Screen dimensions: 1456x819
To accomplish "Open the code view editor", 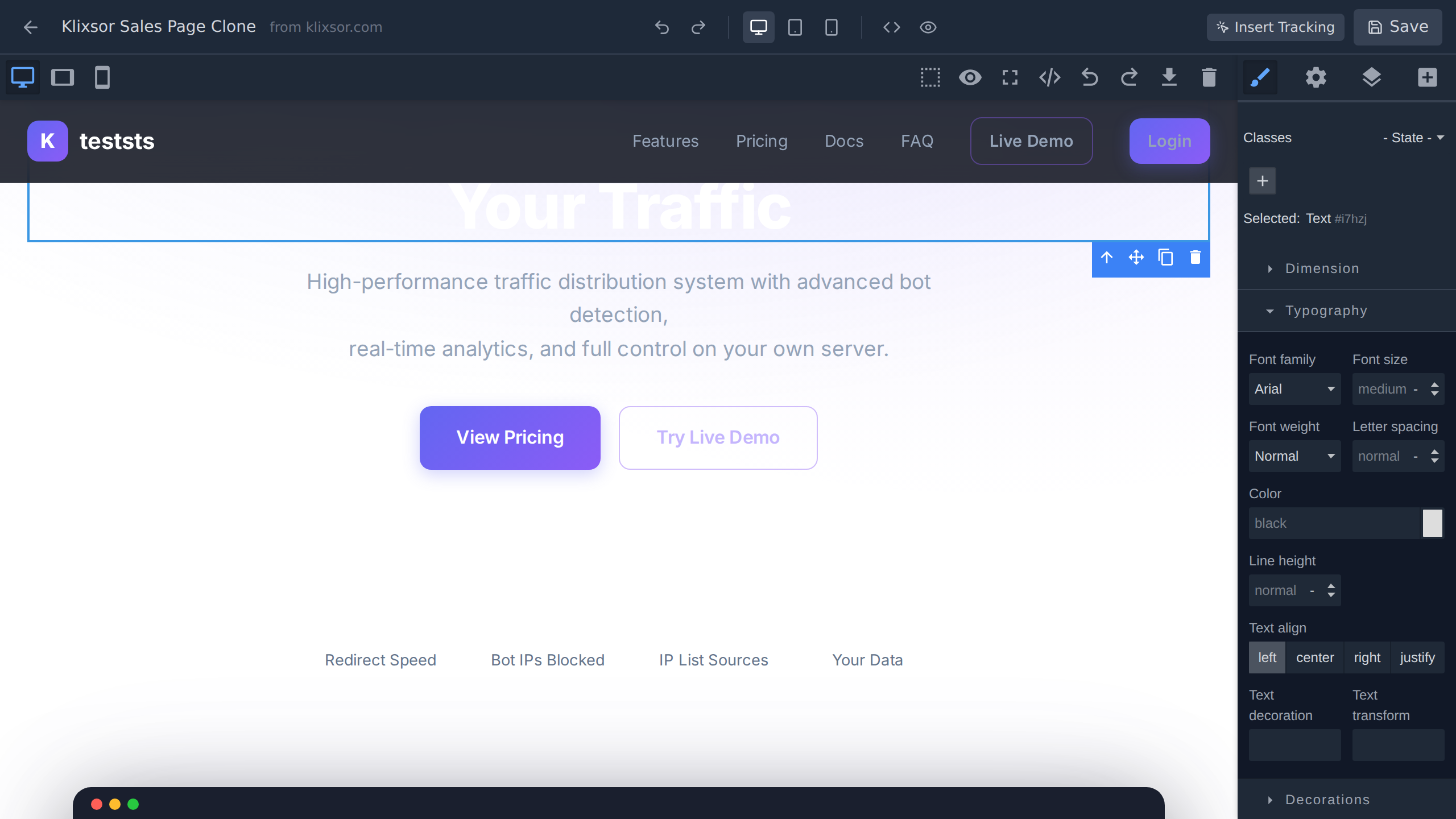I will pos(1049,77).
